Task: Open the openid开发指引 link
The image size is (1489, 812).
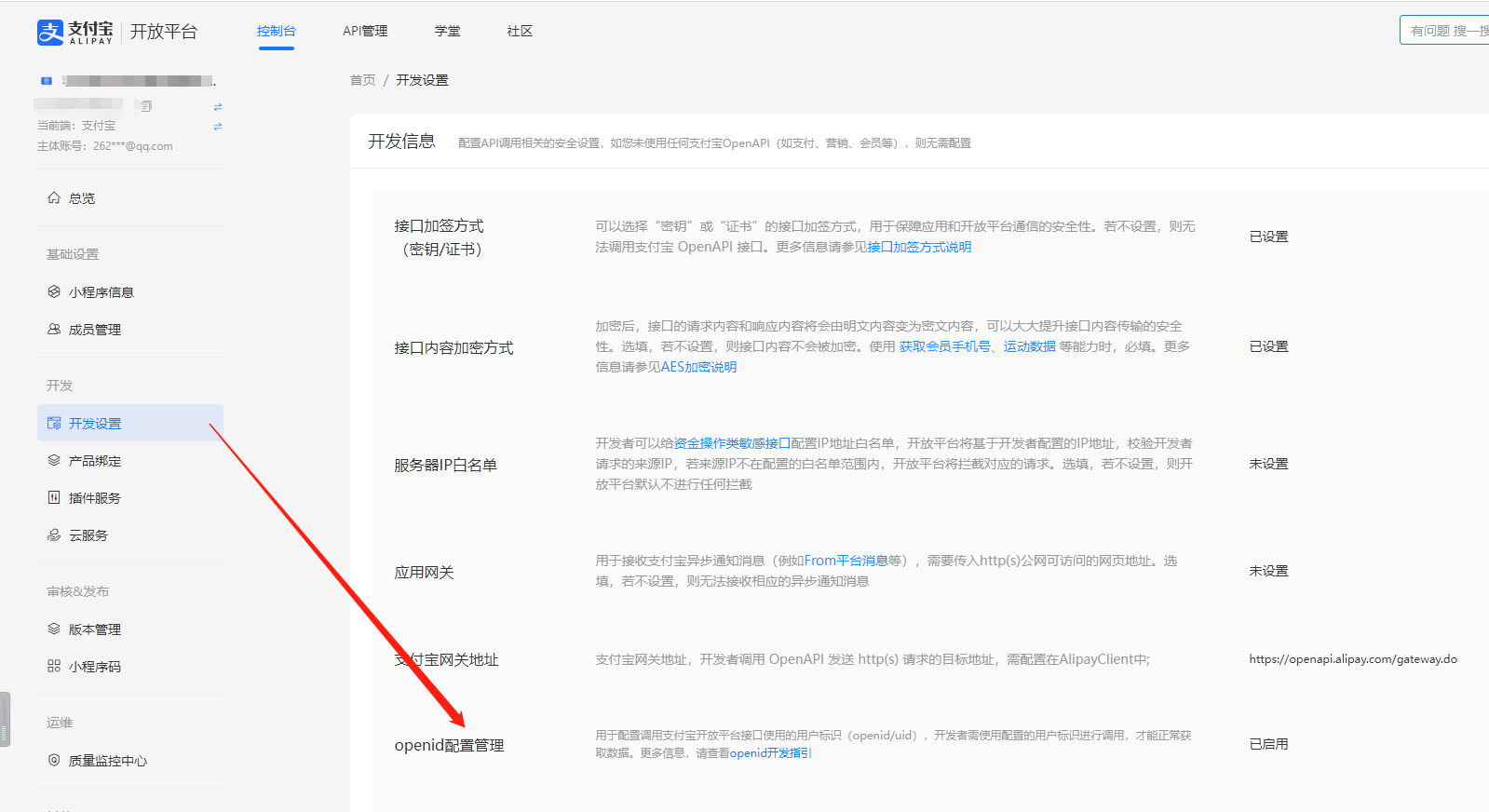Action: (x=770, y=753)
